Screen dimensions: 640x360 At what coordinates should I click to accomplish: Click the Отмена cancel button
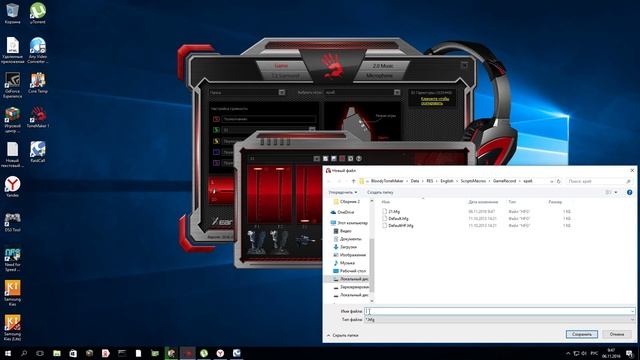(617, 334)
